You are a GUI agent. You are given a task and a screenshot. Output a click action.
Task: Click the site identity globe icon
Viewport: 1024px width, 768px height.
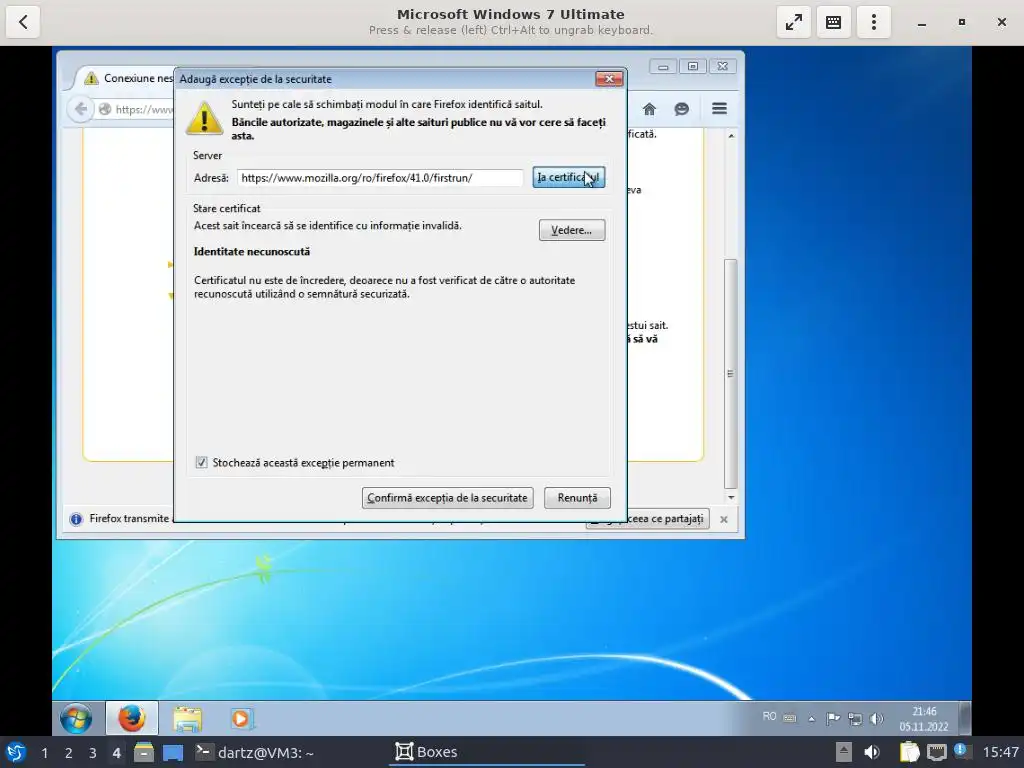tap(104, 109)
